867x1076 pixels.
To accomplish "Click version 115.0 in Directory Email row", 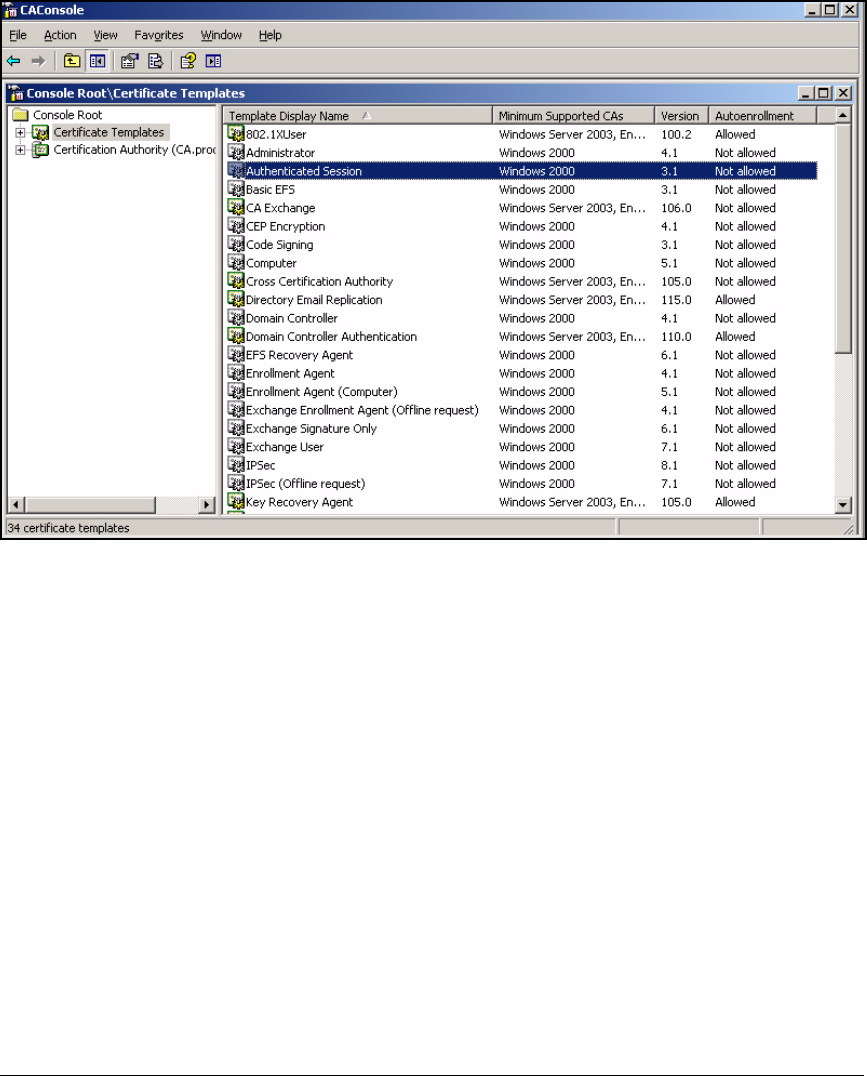I will (x=676, y=300).
